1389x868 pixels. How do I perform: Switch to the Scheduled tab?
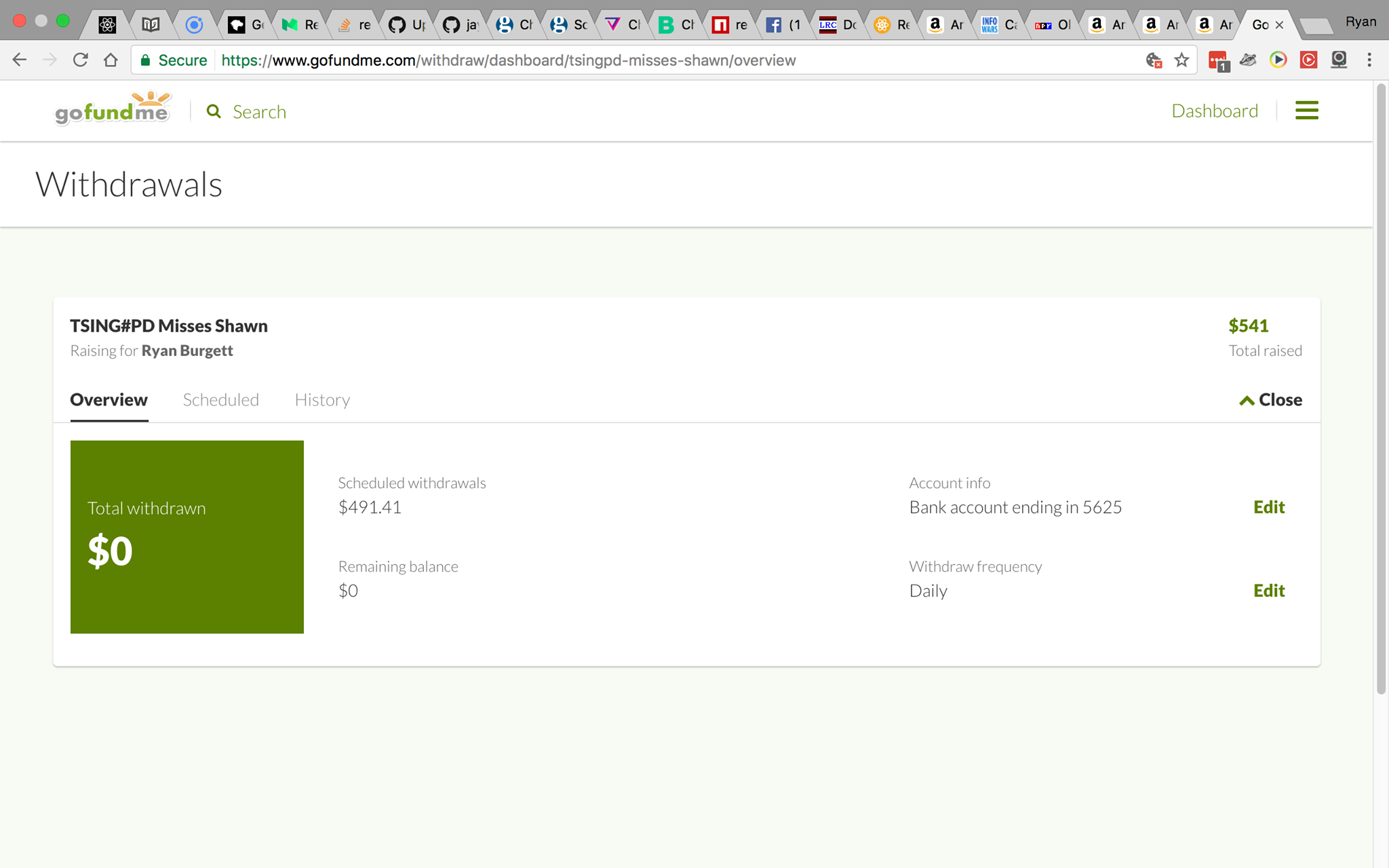pyautogui.click(x=221, y=400)
